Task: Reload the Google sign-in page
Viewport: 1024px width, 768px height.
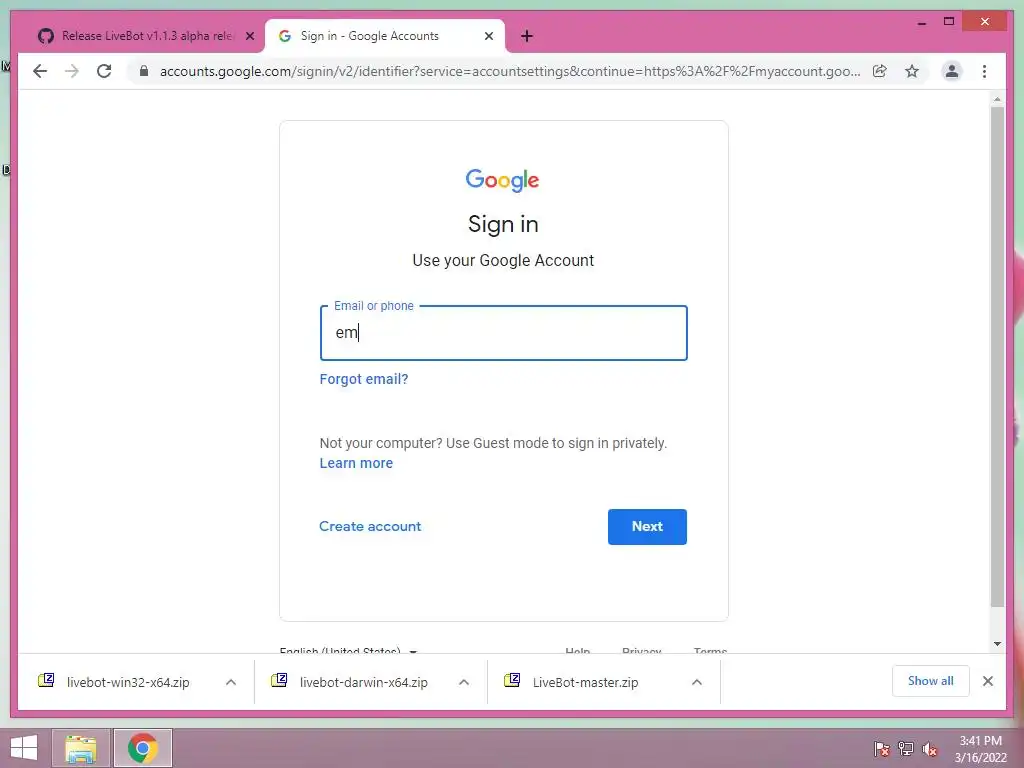Action: (x=104, y=71)
